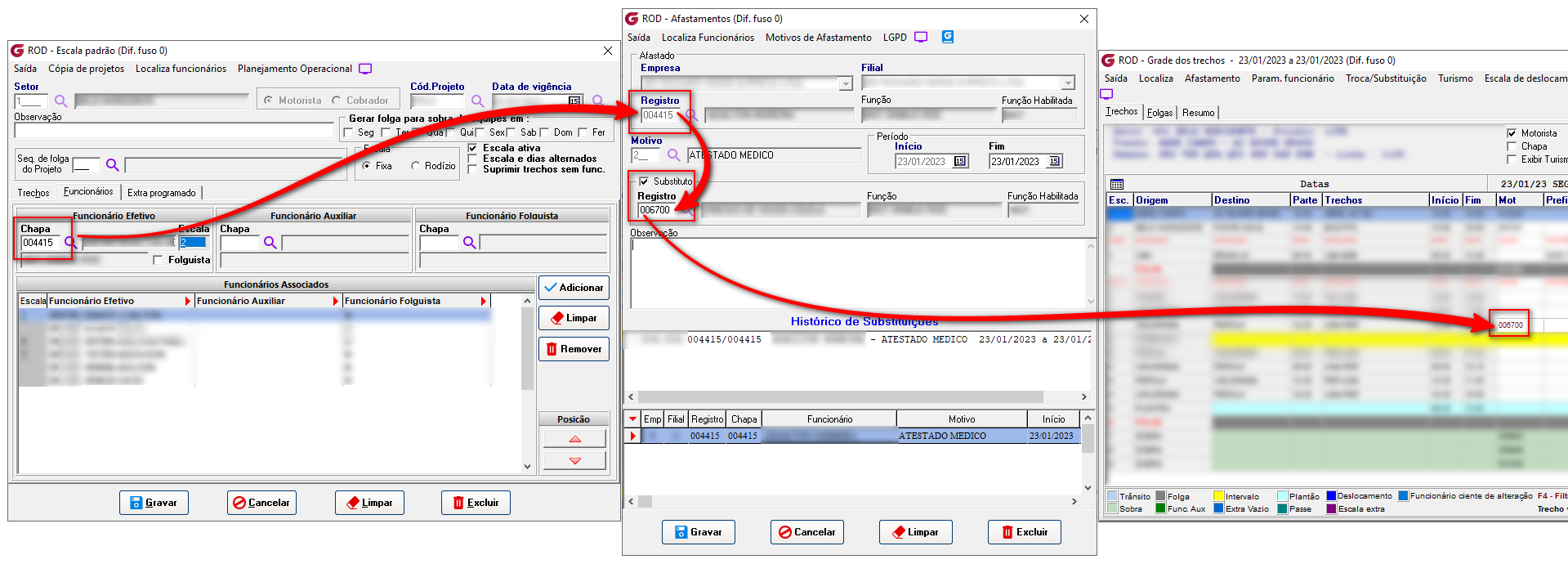Screen dimensions: 1568x564
Task: Click cell 006700 in Mot column
Action: [1510, 325]
